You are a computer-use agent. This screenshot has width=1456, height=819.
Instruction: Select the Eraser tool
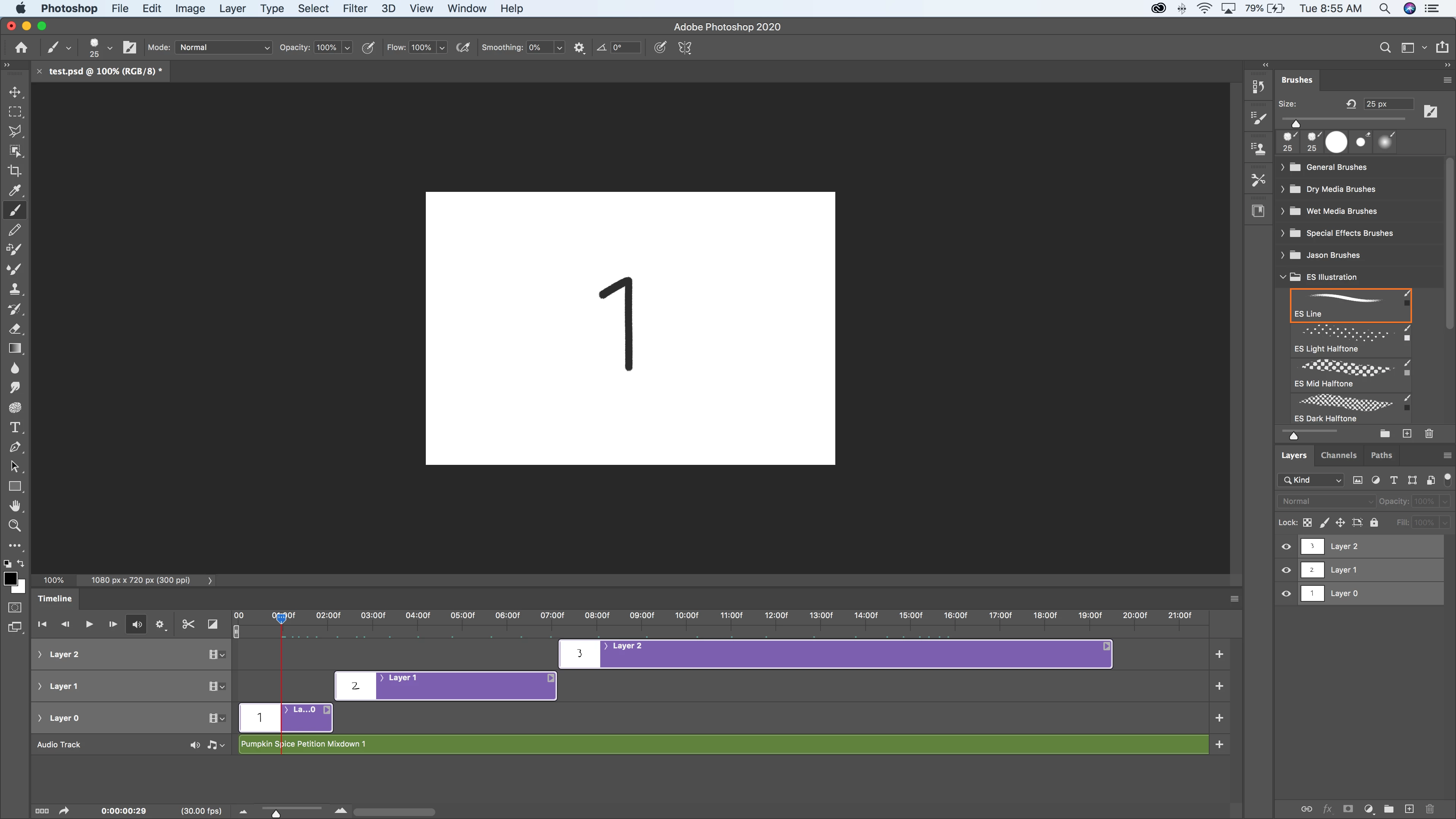[x=15, y=329]
